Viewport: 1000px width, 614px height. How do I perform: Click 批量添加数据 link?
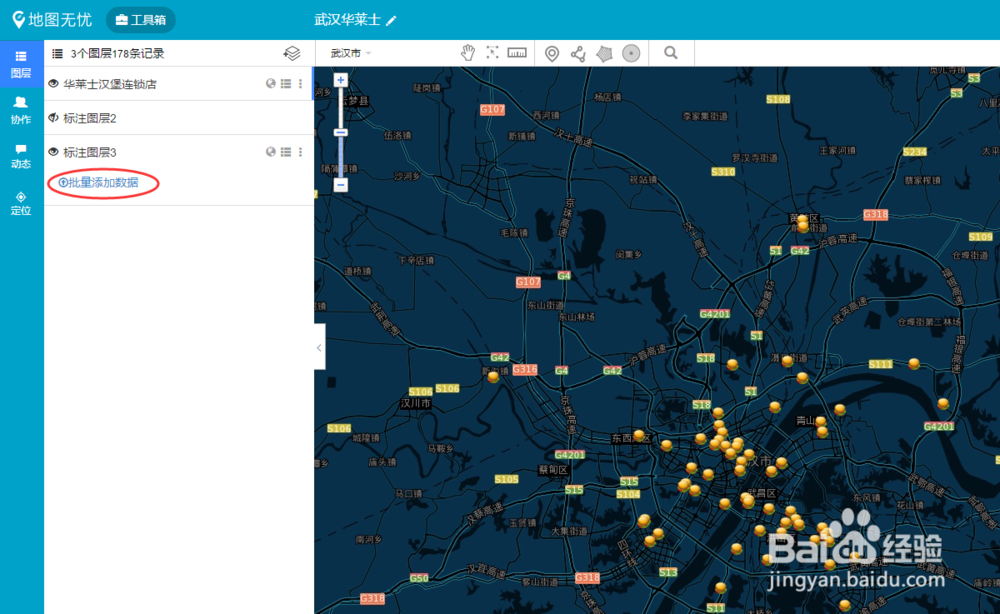(99, 182)
